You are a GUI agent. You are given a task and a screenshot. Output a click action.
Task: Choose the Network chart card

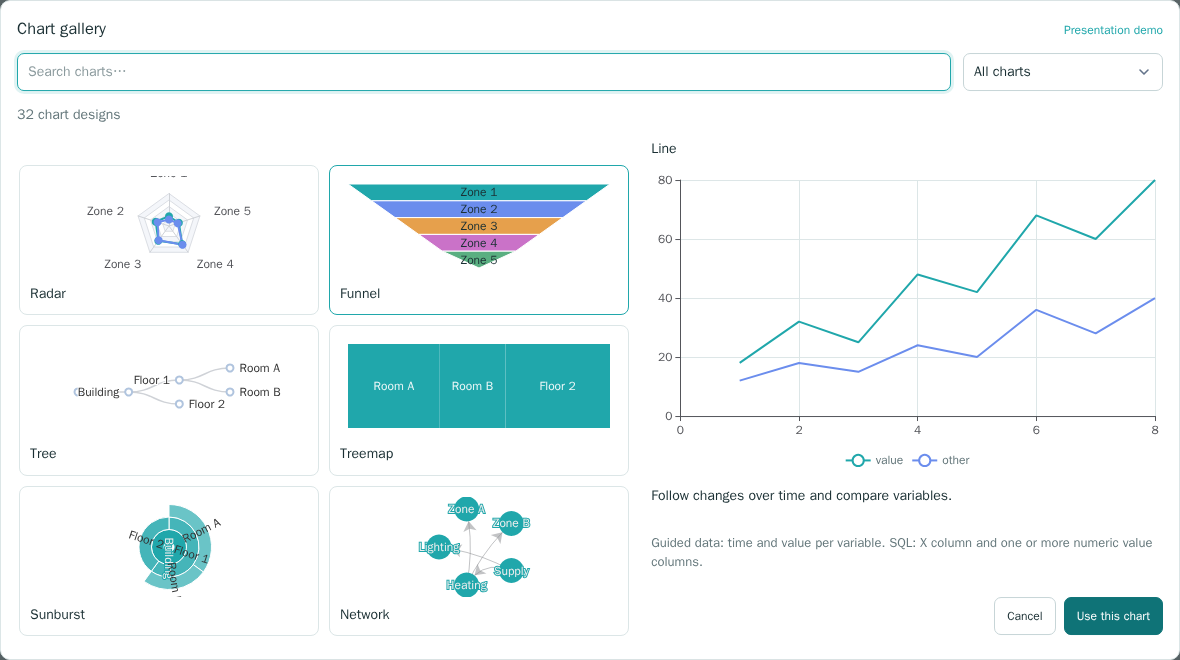pos(479,561)
